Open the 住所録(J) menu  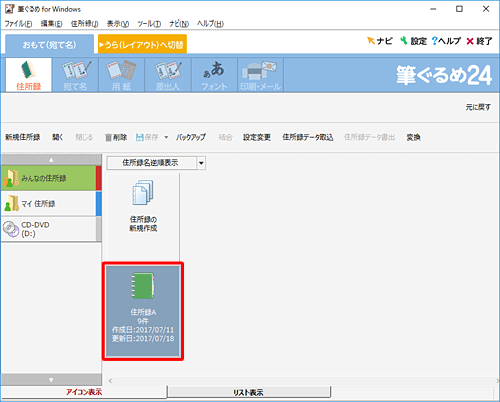tap(84, 24)
